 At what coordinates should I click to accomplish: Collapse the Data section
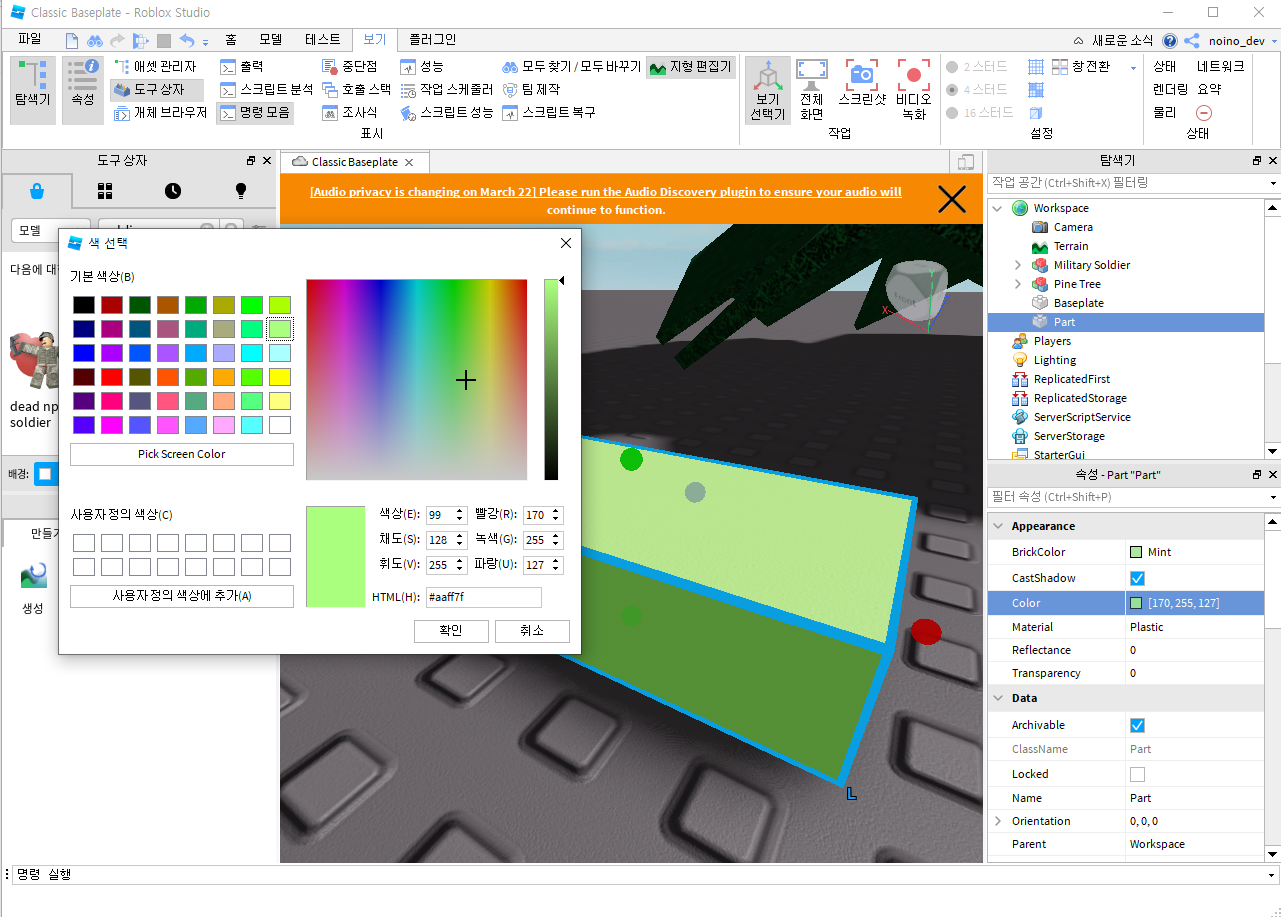(x=997, y=698)
